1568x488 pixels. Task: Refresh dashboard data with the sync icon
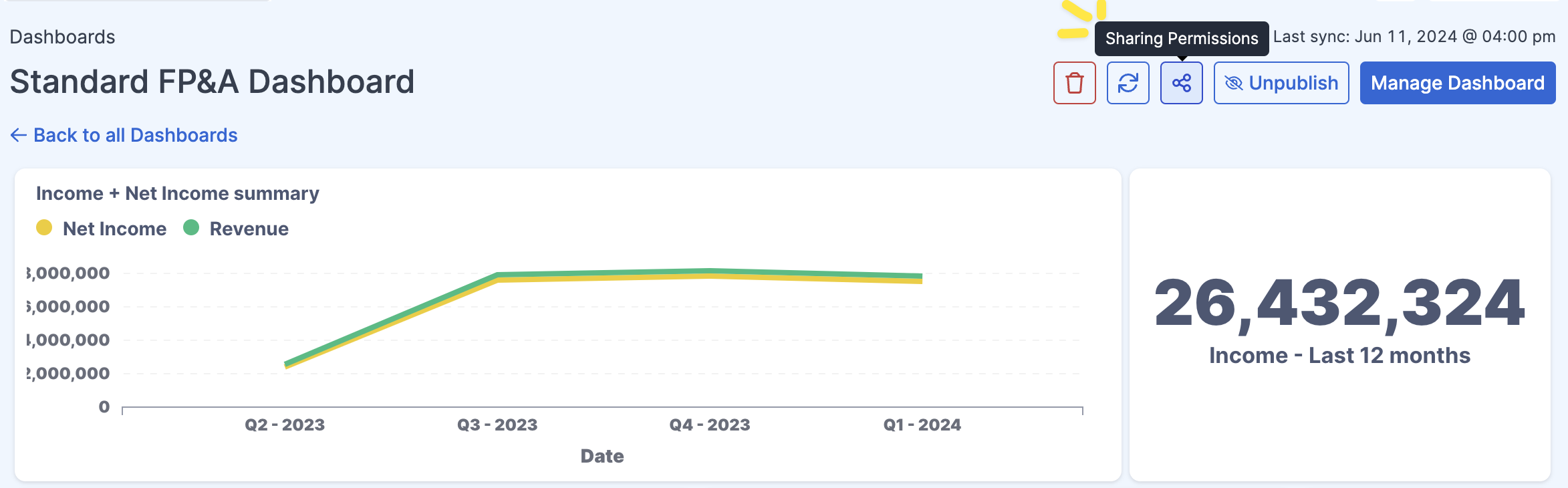pyautogui.click(x=1128, y=82)
